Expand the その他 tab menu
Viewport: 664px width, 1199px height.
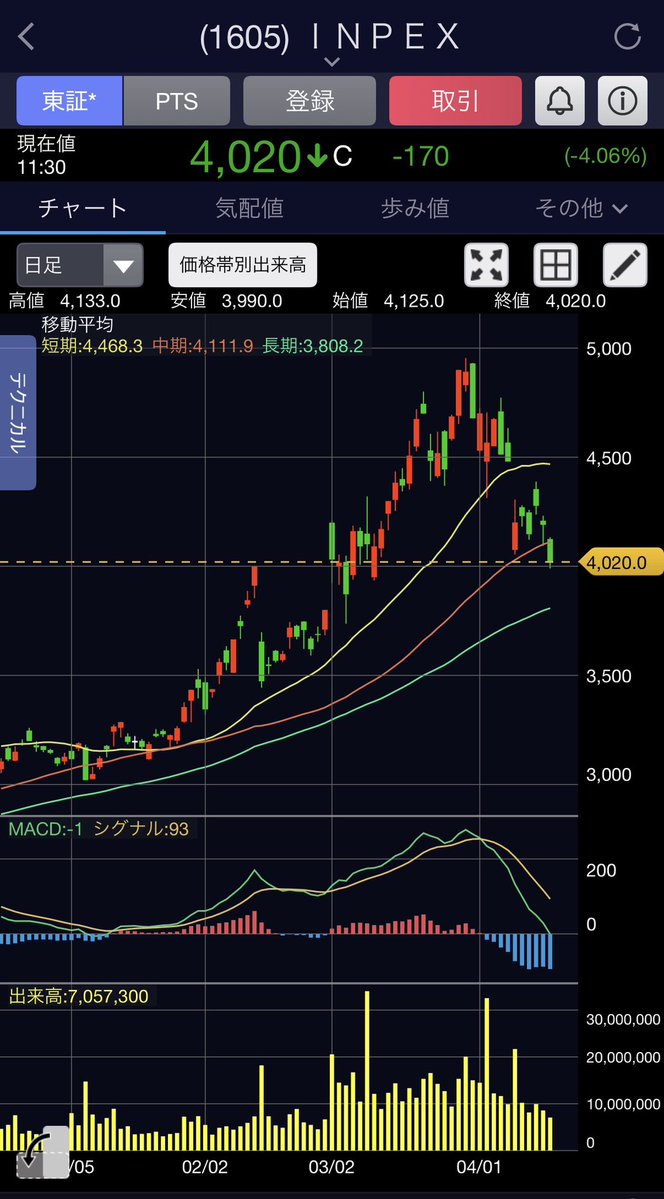pos(581,208)
